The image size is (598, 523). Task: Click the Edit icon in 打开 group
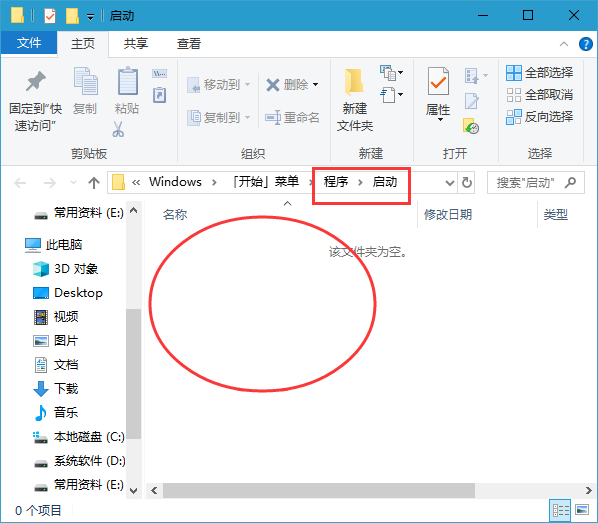click(472, 101)
